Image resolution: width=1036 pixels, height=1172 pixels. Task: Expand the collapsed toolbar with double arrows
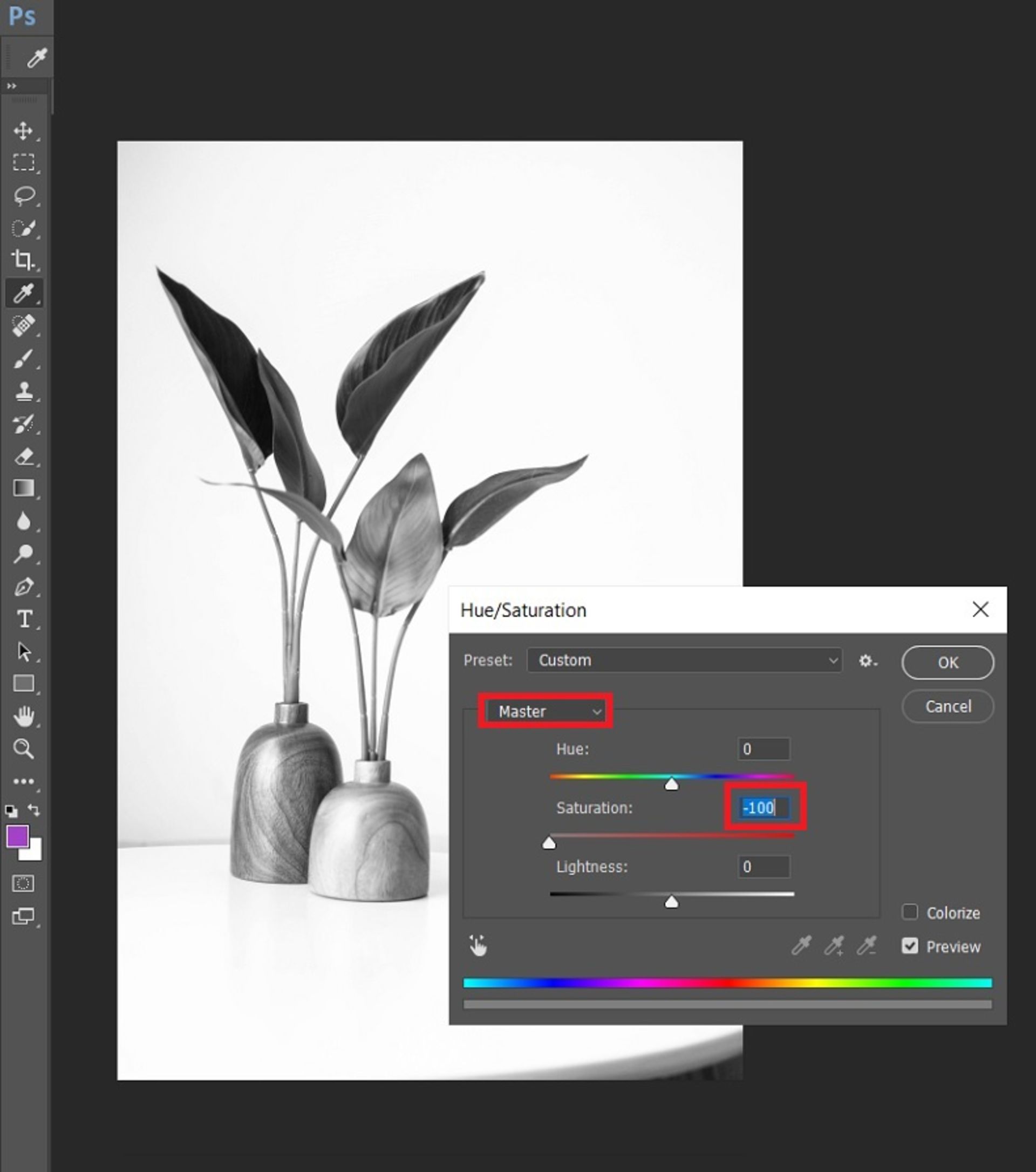(x=10, y=86)
